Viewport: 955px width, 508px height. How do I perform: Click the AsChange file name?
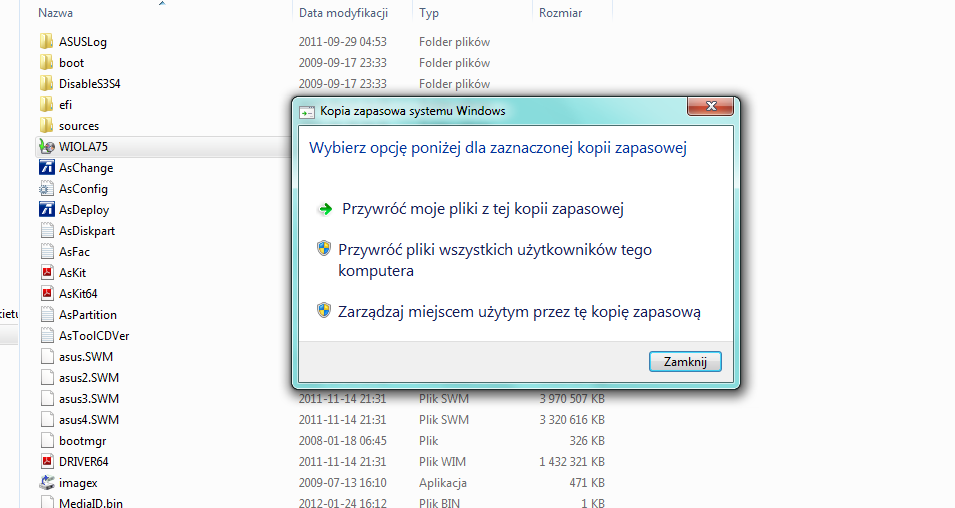(86, 168)
